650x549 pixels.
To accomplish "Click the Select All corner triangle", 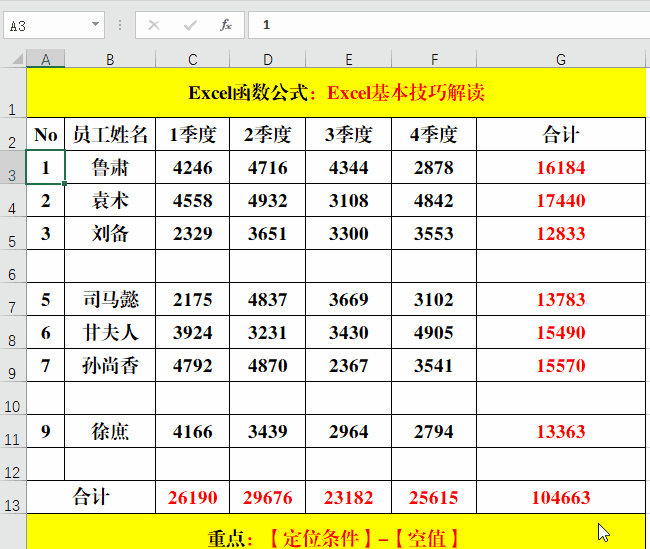I will [x=13, y=60].
